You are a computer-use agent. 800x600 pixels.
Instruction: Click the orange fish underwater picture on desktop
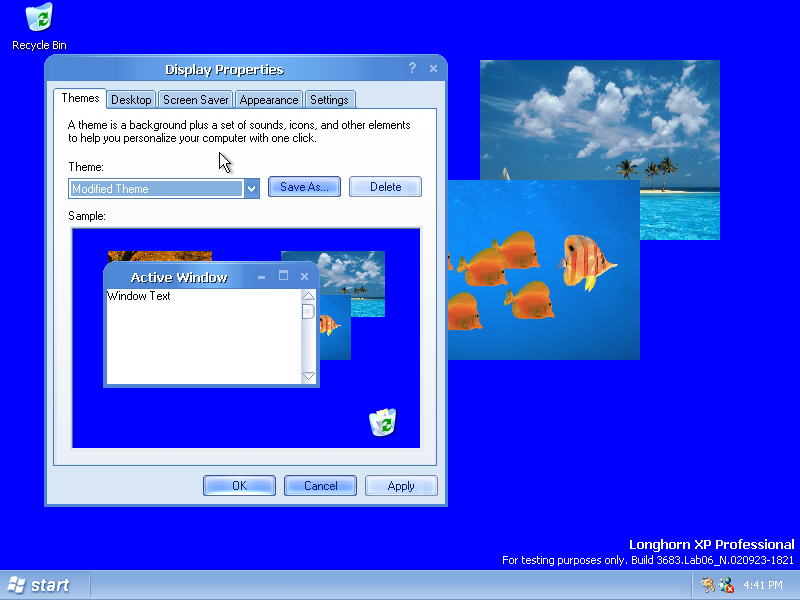pyautogui.click(x=544, y=270)
